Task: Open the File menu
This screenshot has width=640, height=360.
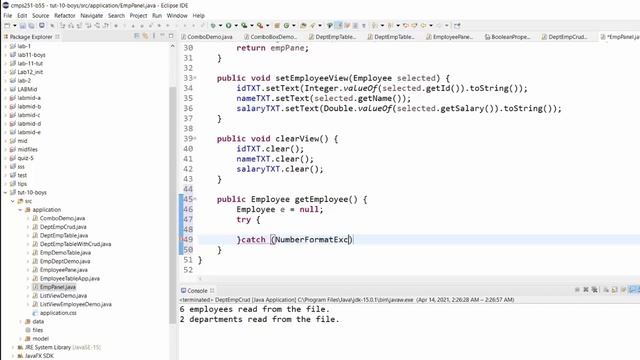Action: point(8,16)
